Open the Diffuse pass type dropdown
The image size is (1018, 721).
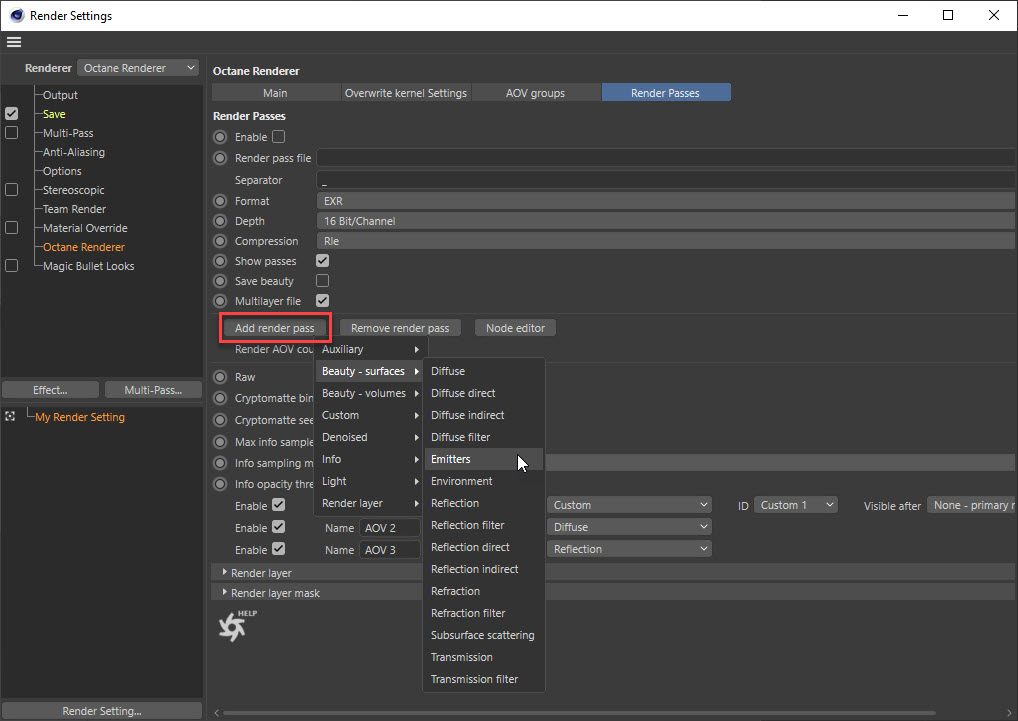pyautogui.click(x=629, y=527)
